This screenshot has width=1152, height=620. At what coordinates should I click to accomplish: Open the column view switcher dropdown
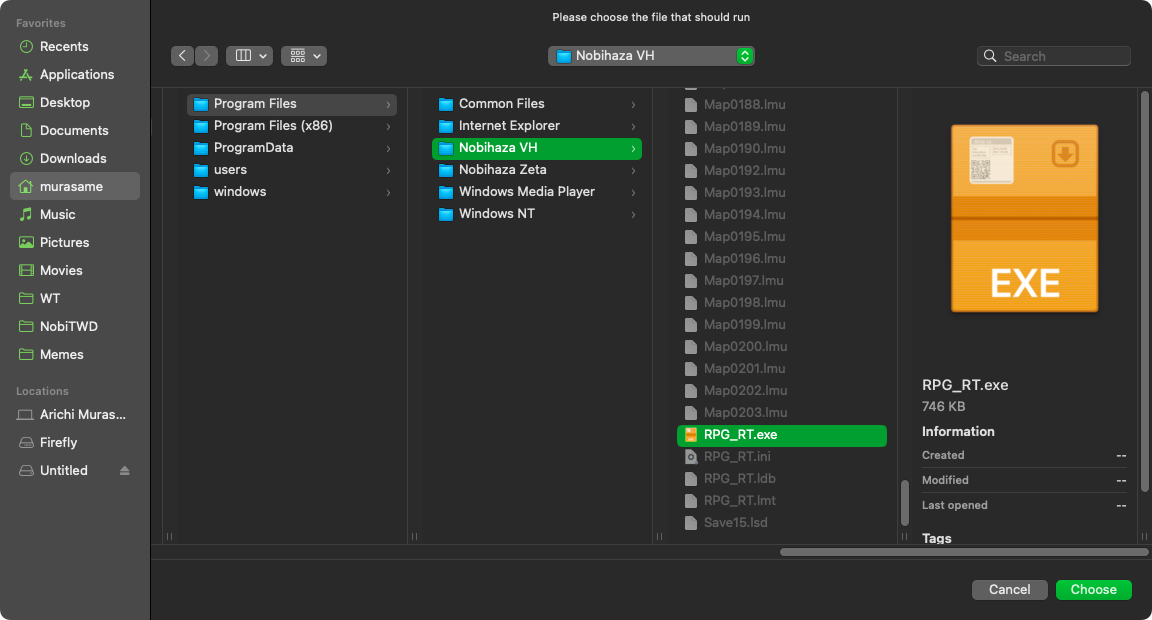pyautogui.click(x=249, y=56)
